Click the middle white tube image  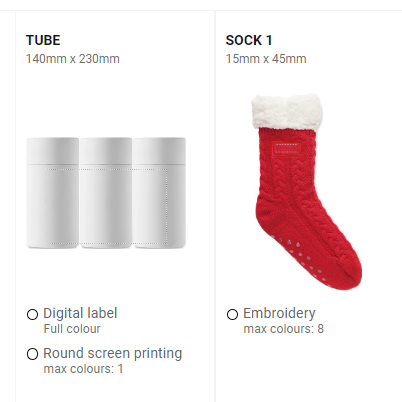pyautogui.click(x=106, y=193)
